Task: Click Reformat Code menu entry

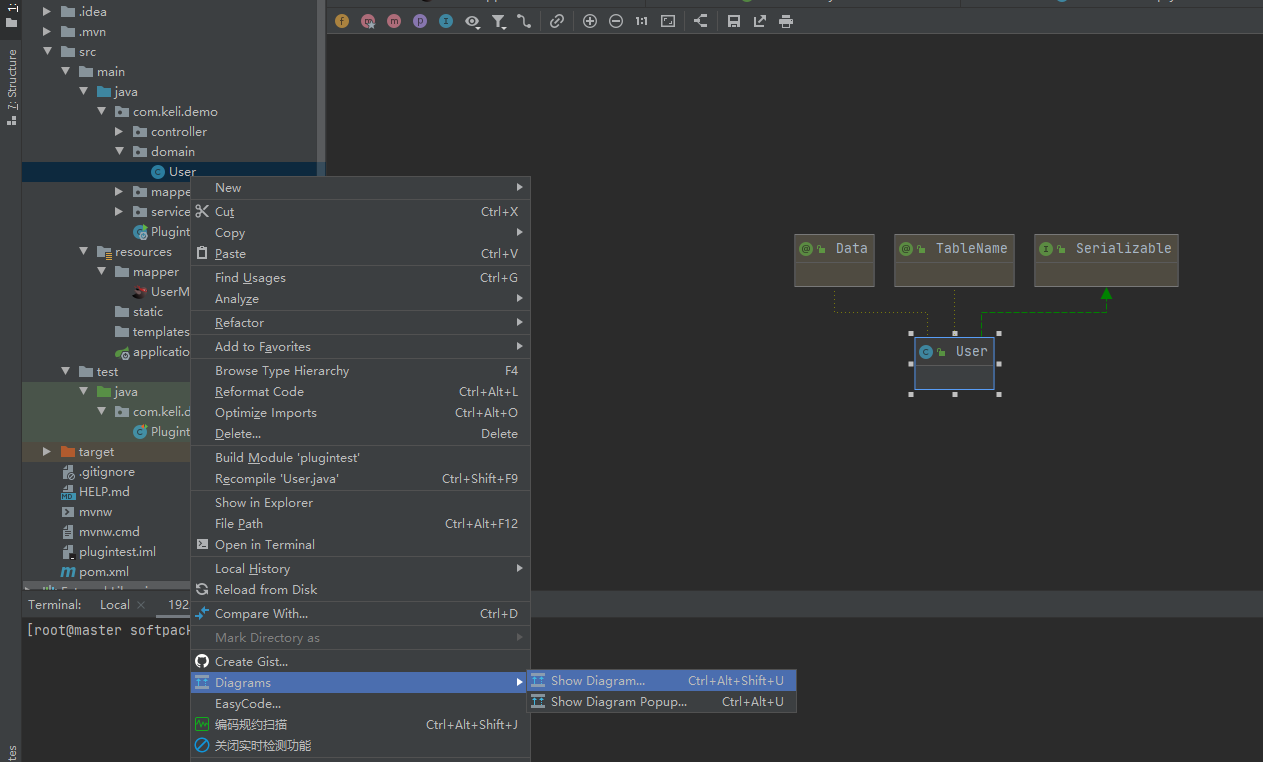Action: [x=259, y=392]
